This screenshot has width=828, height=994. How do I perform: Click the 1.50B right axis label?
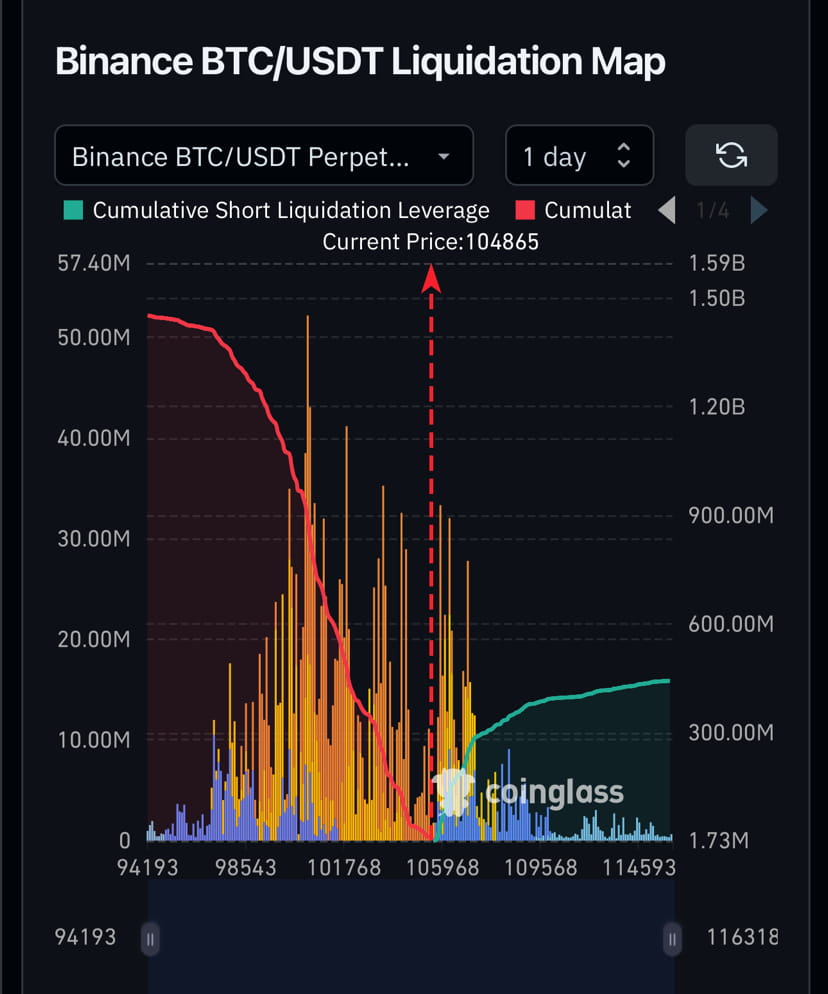[x=717, y=298]
